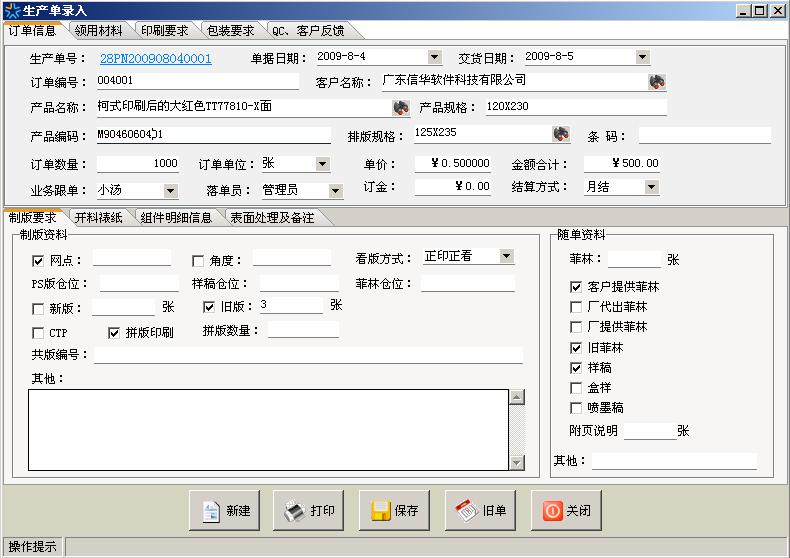Screen dimensions: 790x558
Task: Switch to the 印刷要求 tab
Action: pyautogui.click(x=165, y=31)
